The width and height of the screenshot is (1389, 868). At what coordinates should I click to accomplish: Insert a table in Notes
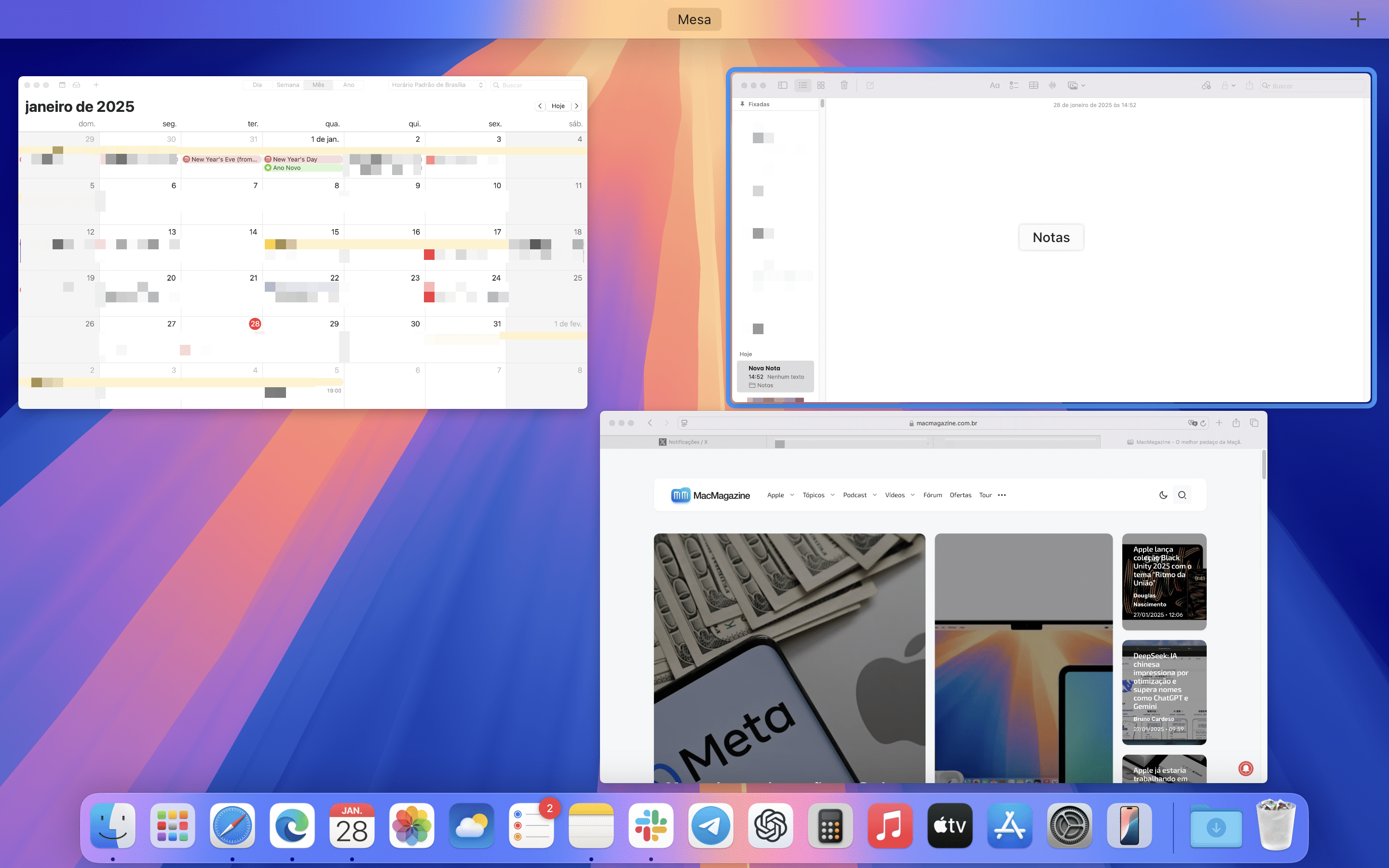[x=1034, y=85]
